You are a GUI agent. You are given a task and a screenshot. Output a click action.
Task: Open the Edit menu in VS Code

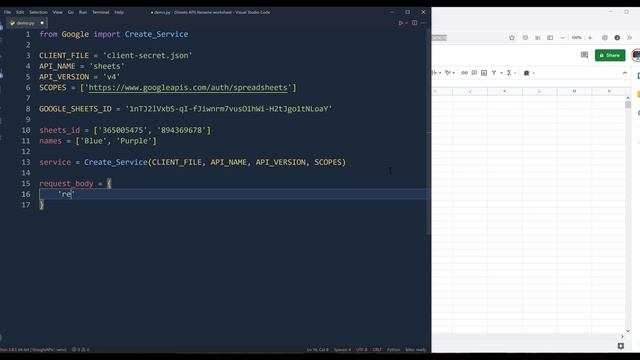20,12
